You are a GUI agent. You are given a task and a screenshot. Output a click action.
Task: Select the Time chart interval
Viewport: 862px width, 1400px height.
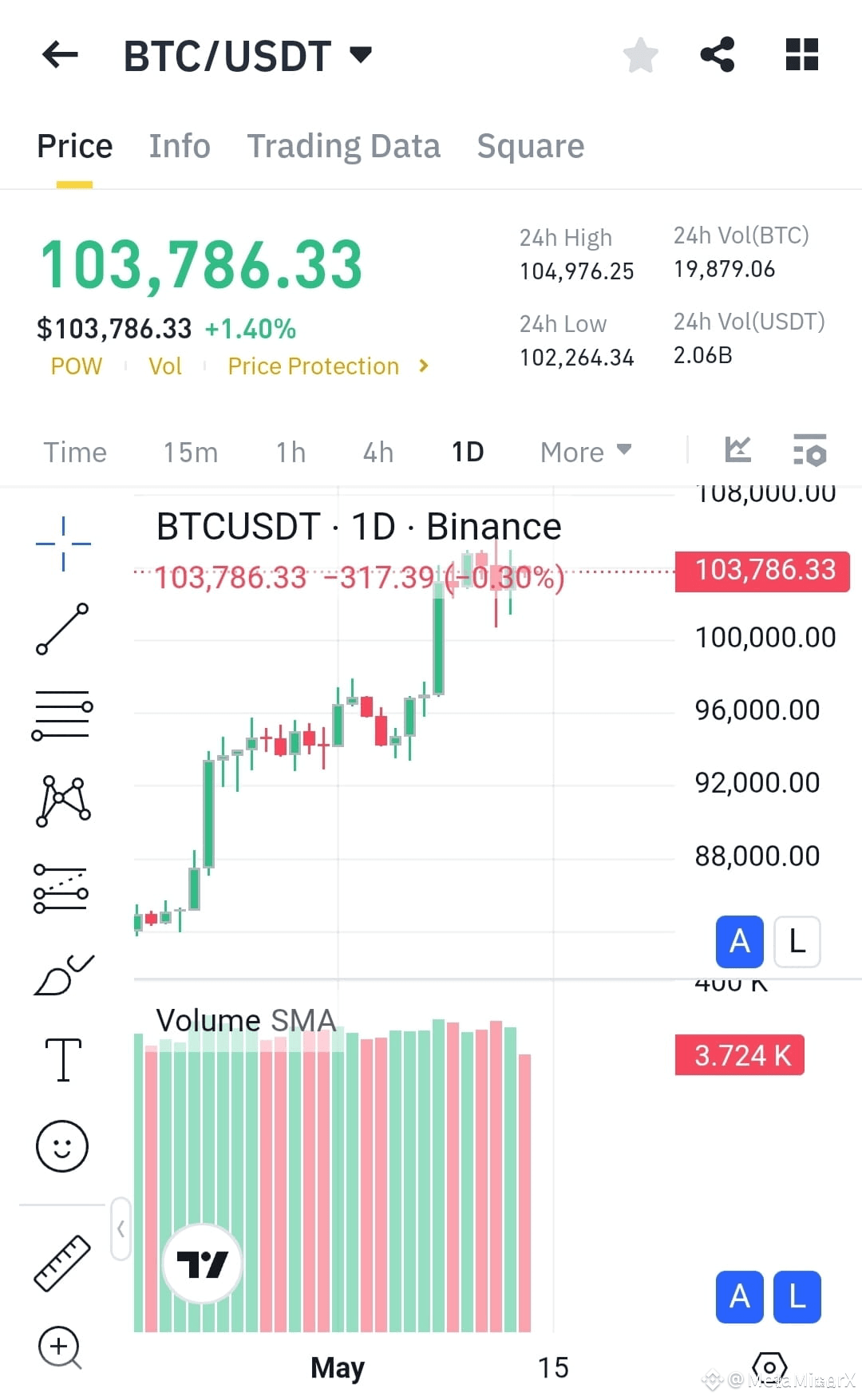click(75, 453)
